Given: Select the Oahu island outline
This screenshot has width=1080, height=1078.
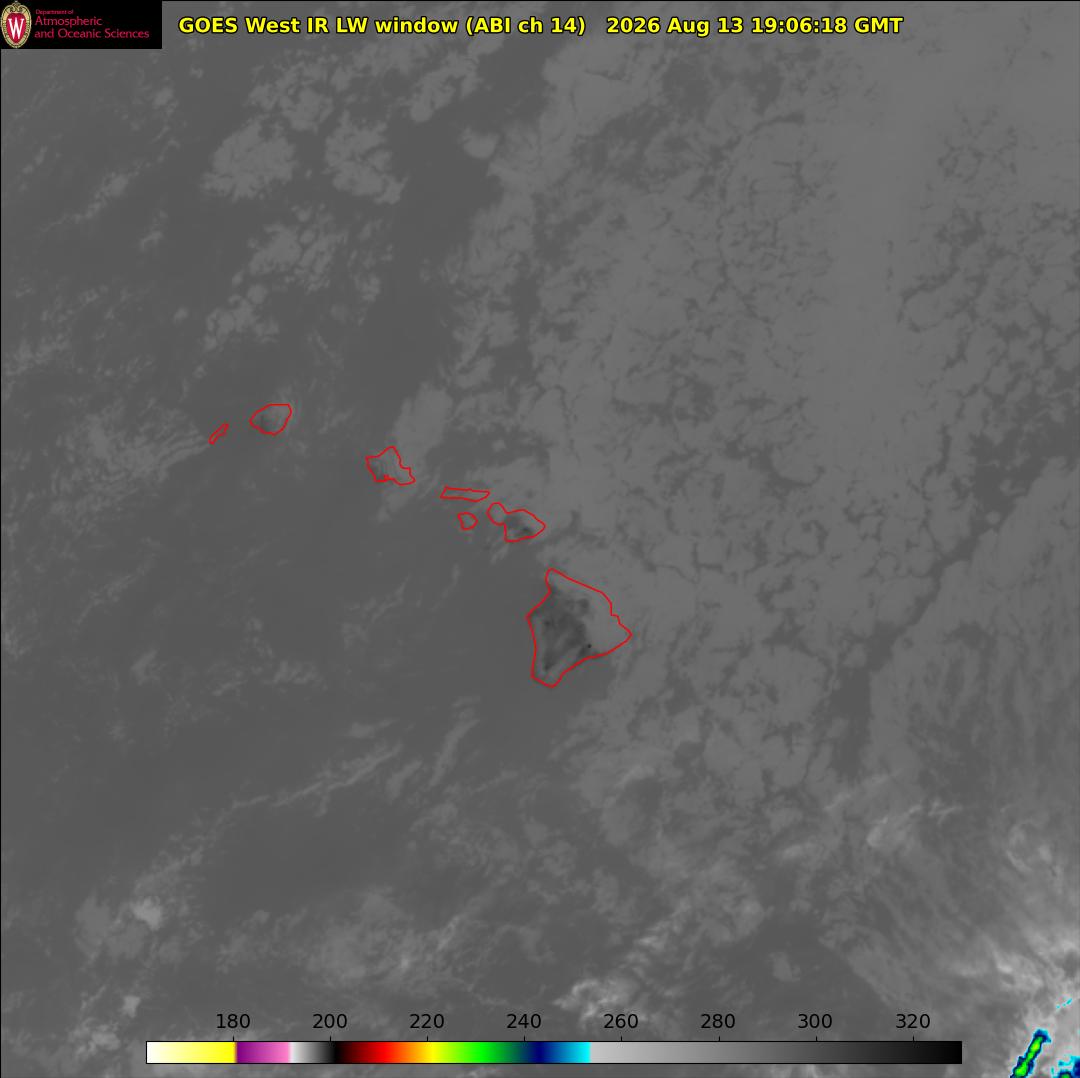Looking at the screenshot, I should coord(390,465).
